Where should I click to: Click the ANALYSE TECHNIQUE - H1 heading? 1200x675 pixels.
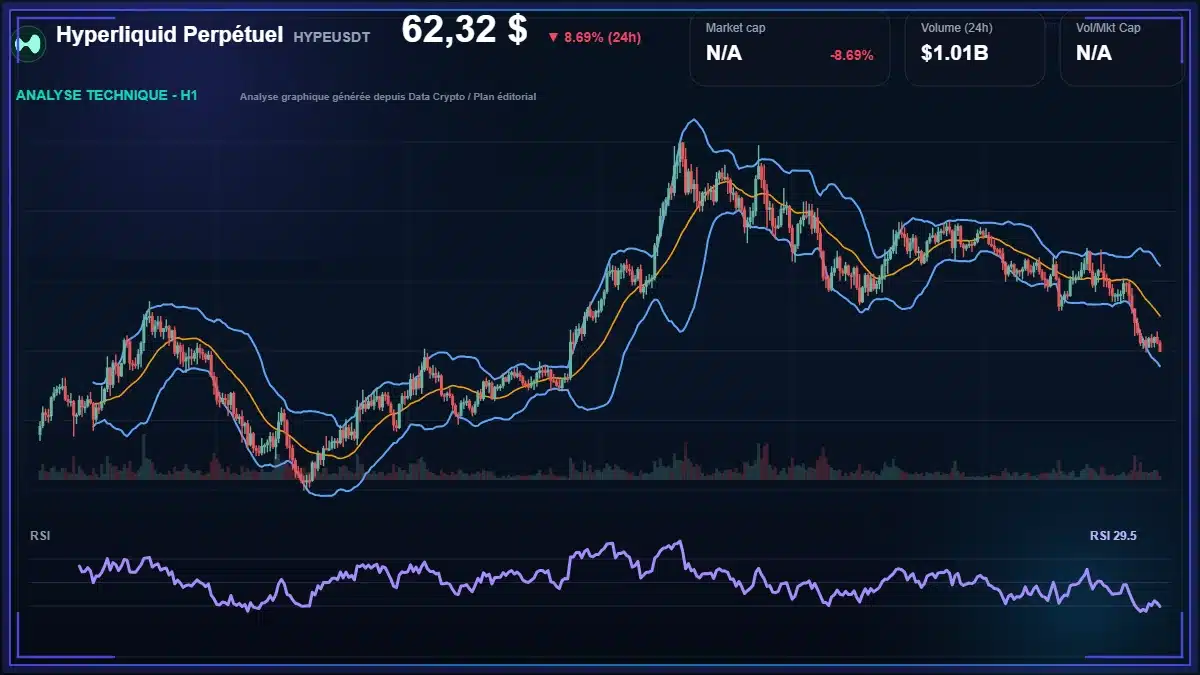(107, 96)
